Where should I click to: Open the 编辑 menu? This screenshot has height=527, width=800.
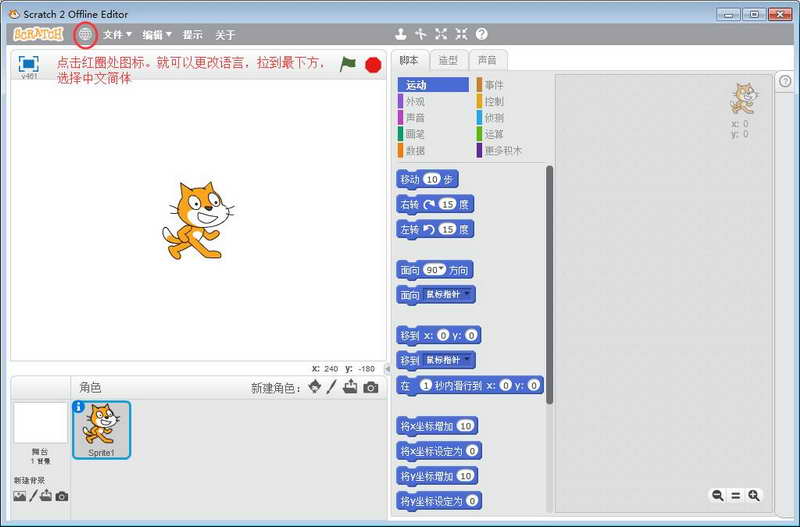[x=157, y=35]
